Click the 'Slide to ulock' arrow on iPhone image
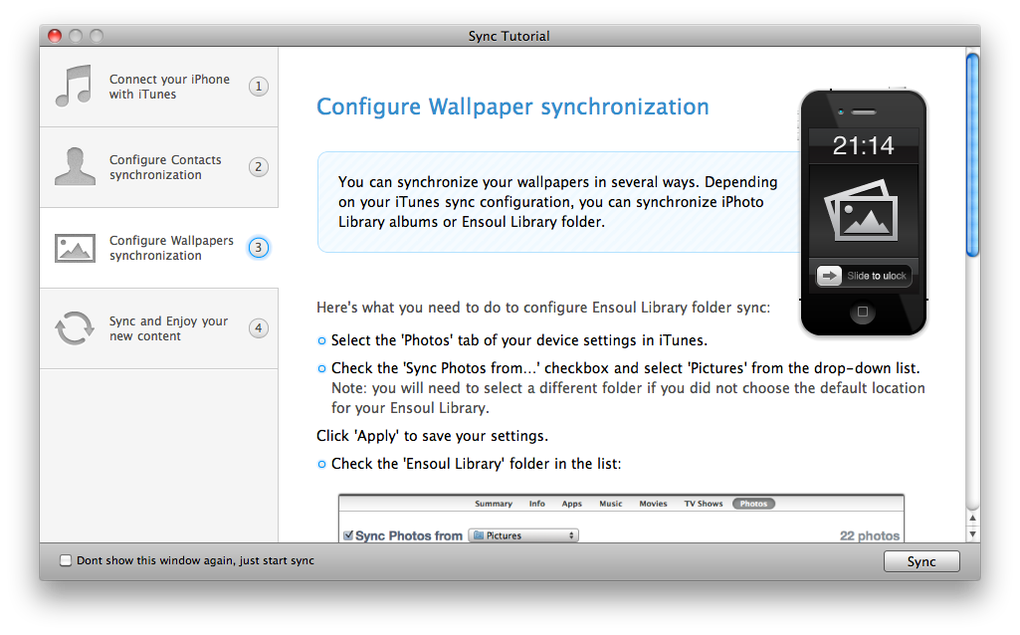 coord(829,276)
